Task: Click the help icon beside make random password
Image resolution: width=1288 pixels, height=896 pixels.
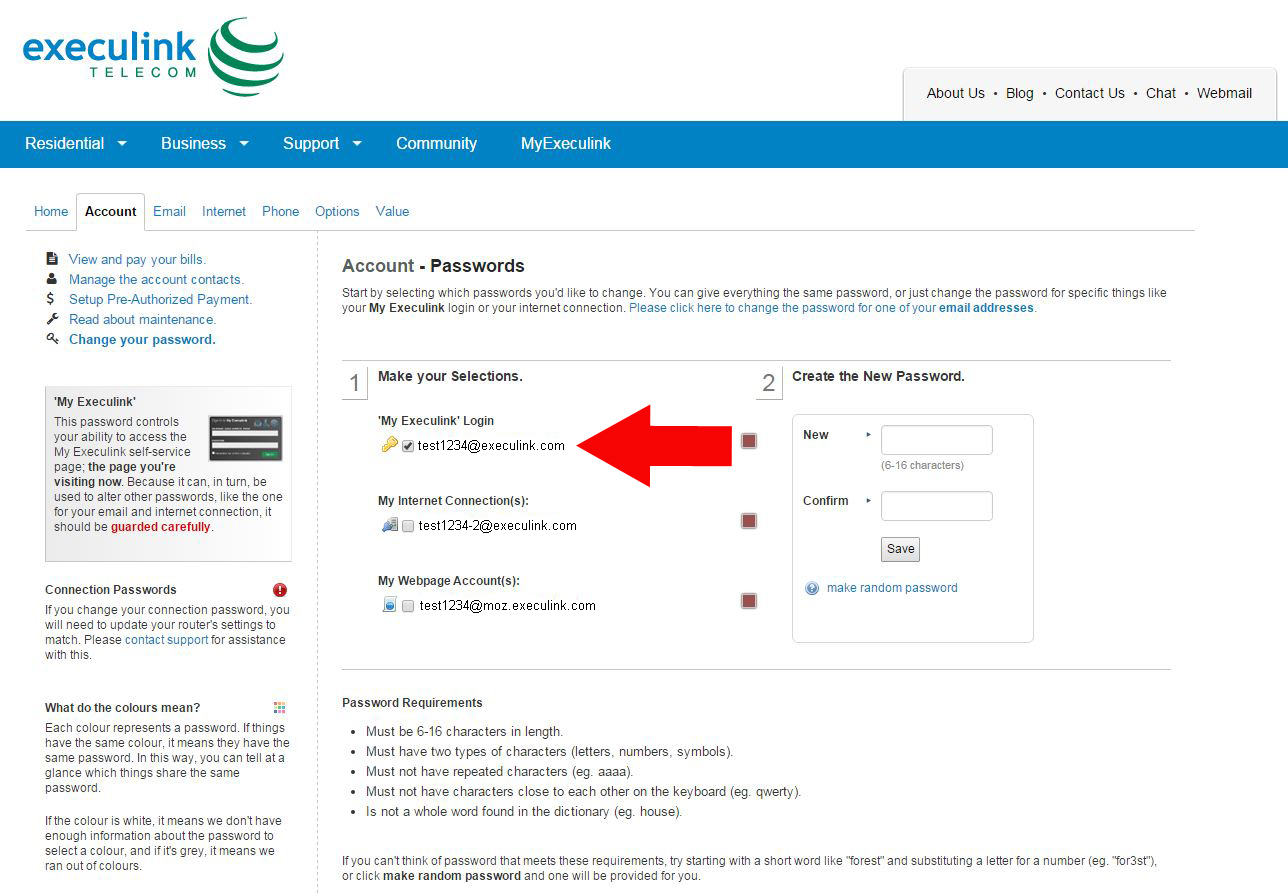Action: (812, 588)
